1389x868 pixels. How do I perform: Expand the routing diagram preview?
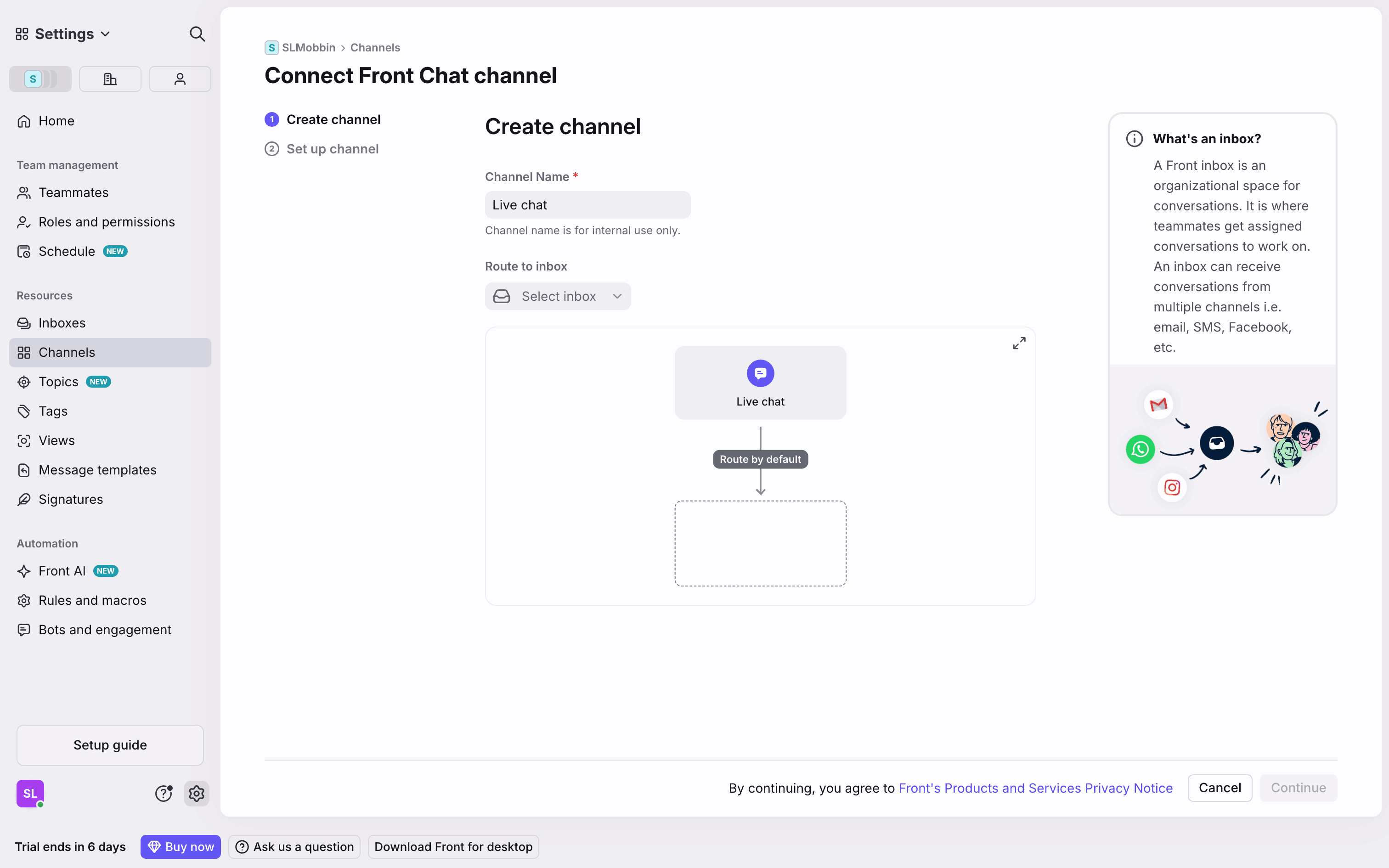point(1019,344)
